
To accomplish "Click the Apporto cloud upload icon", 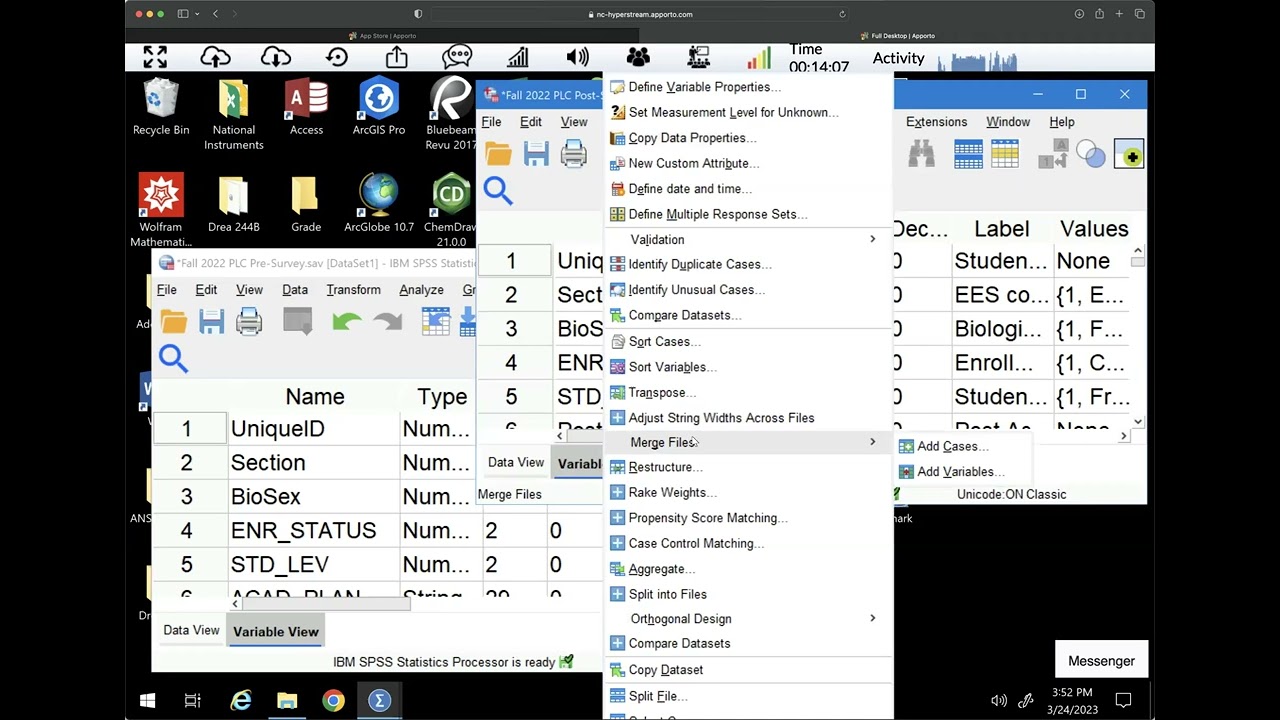I will [215, 57].
